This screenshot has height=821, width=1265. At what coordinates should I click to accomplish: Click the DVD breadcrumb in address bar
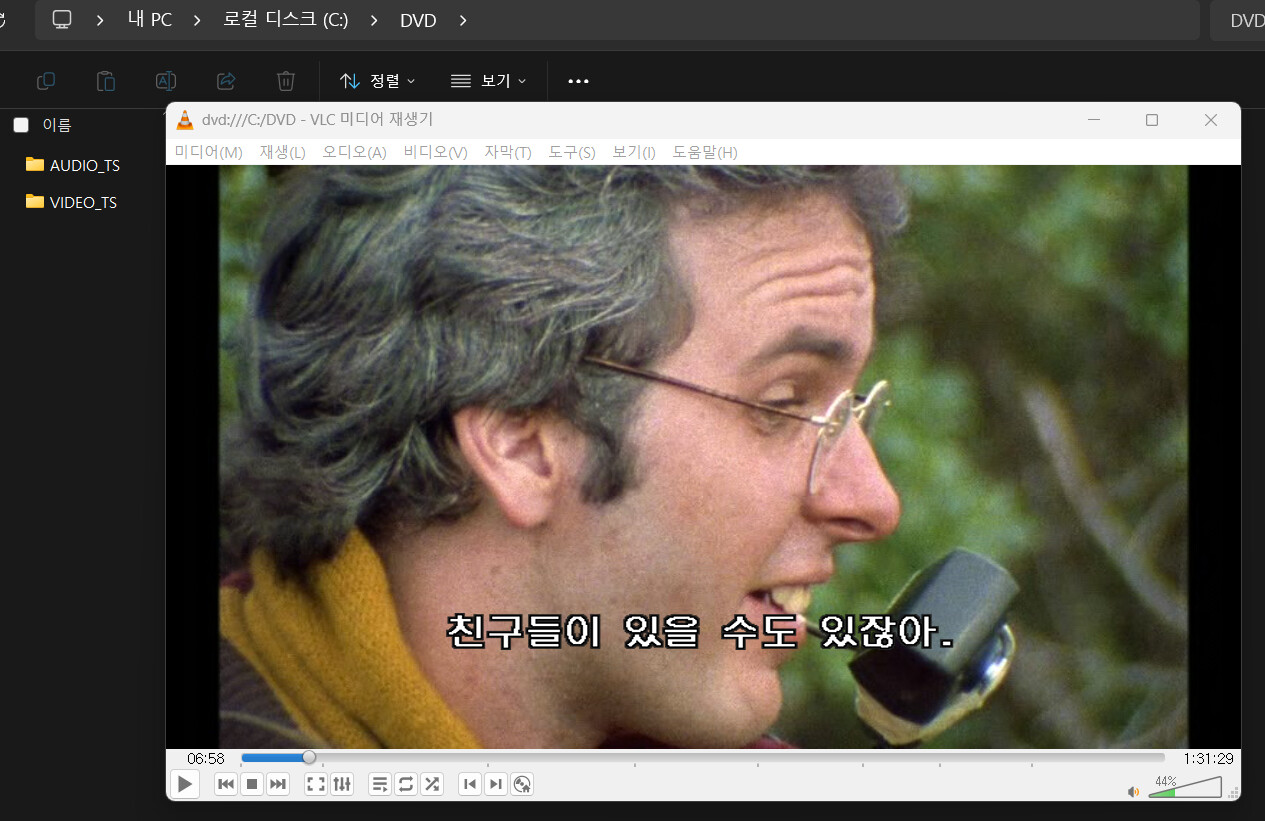pos(418,20)
